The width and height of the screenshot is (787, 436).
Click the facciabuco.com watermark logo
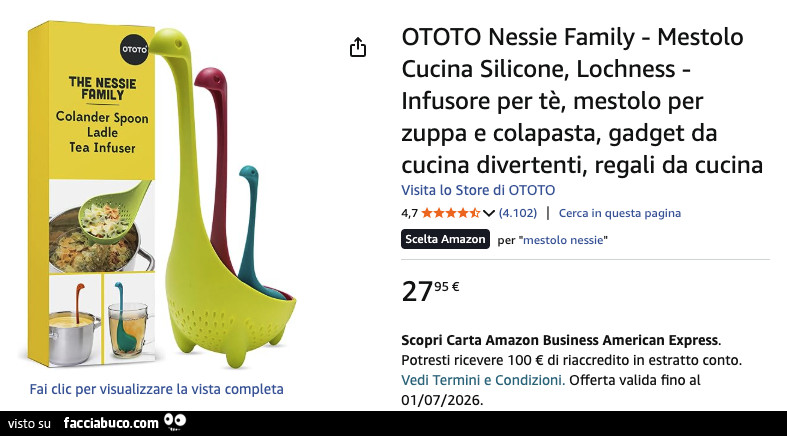click(x=110, y=423)
